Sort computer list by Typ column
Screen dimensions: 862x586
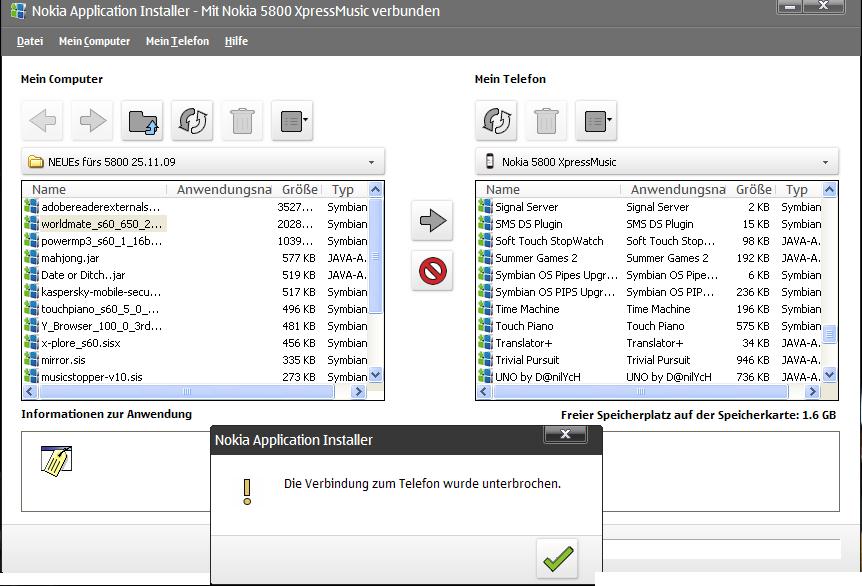(x=345, y=190)
